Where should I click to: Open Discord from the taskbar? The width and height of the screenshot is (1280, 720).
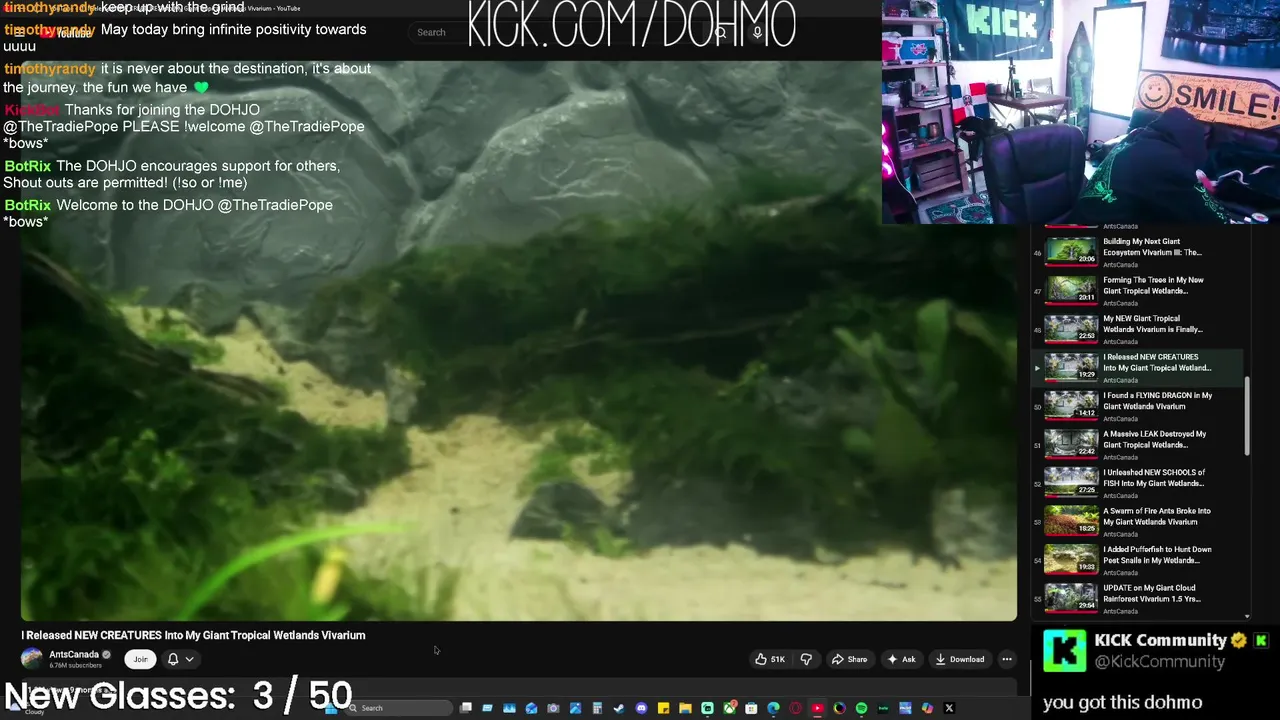tap(641, 708)
